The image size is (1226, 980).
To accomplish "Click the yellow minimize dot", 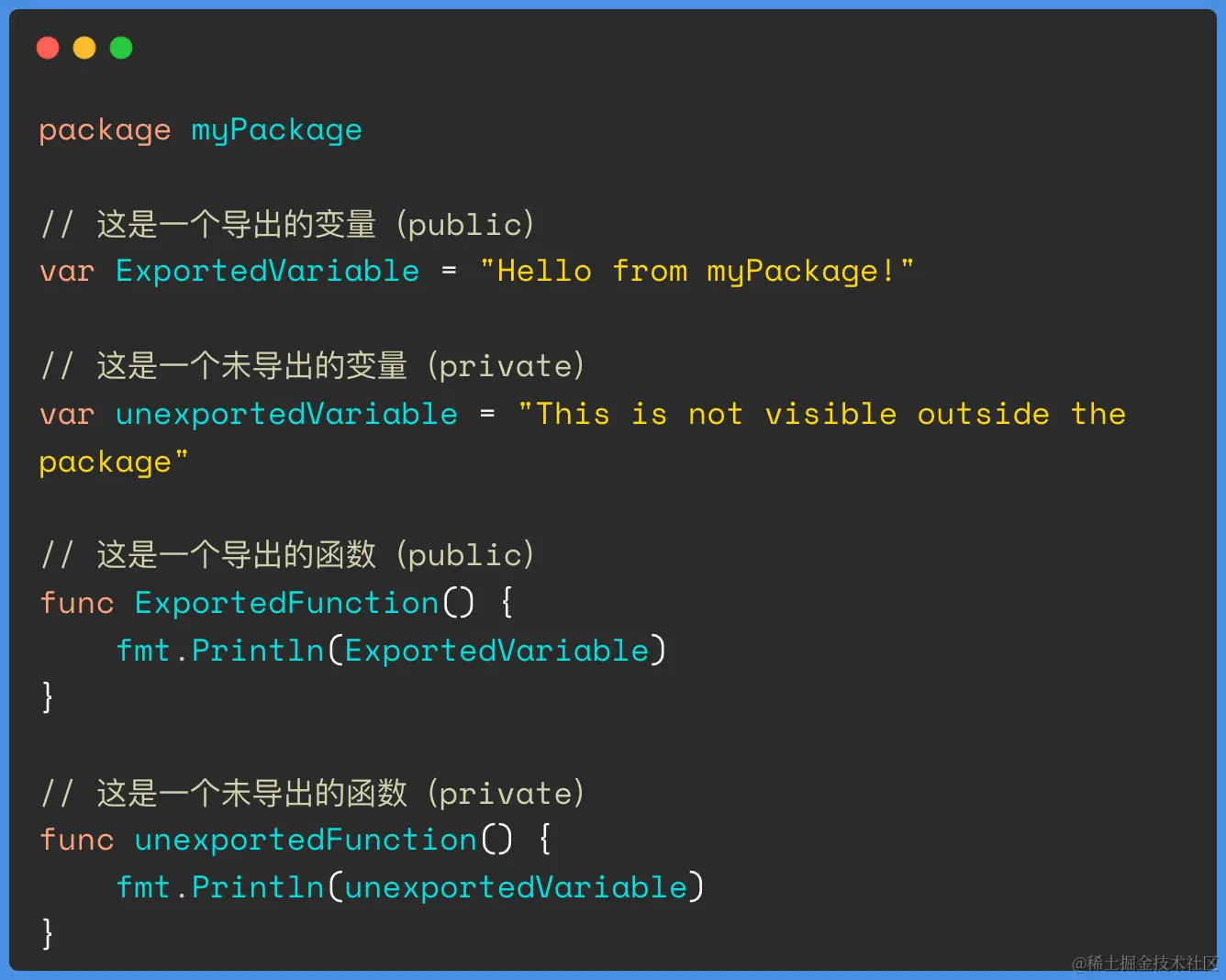I will (84, 48).
